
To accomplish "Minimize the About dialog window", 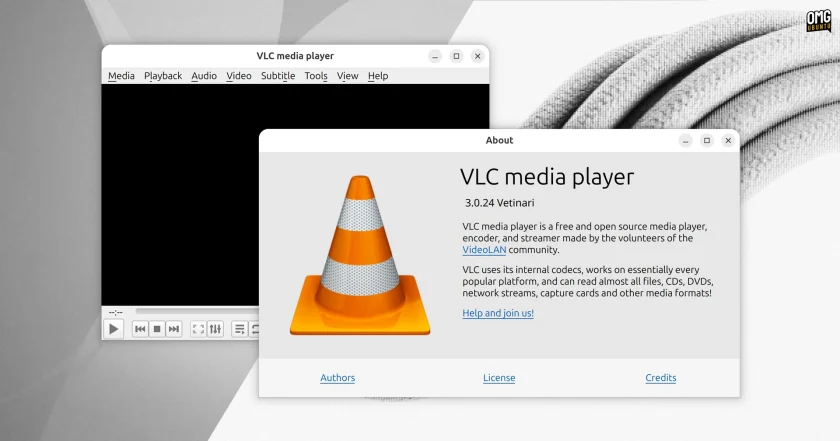I will tap(685, 140).
